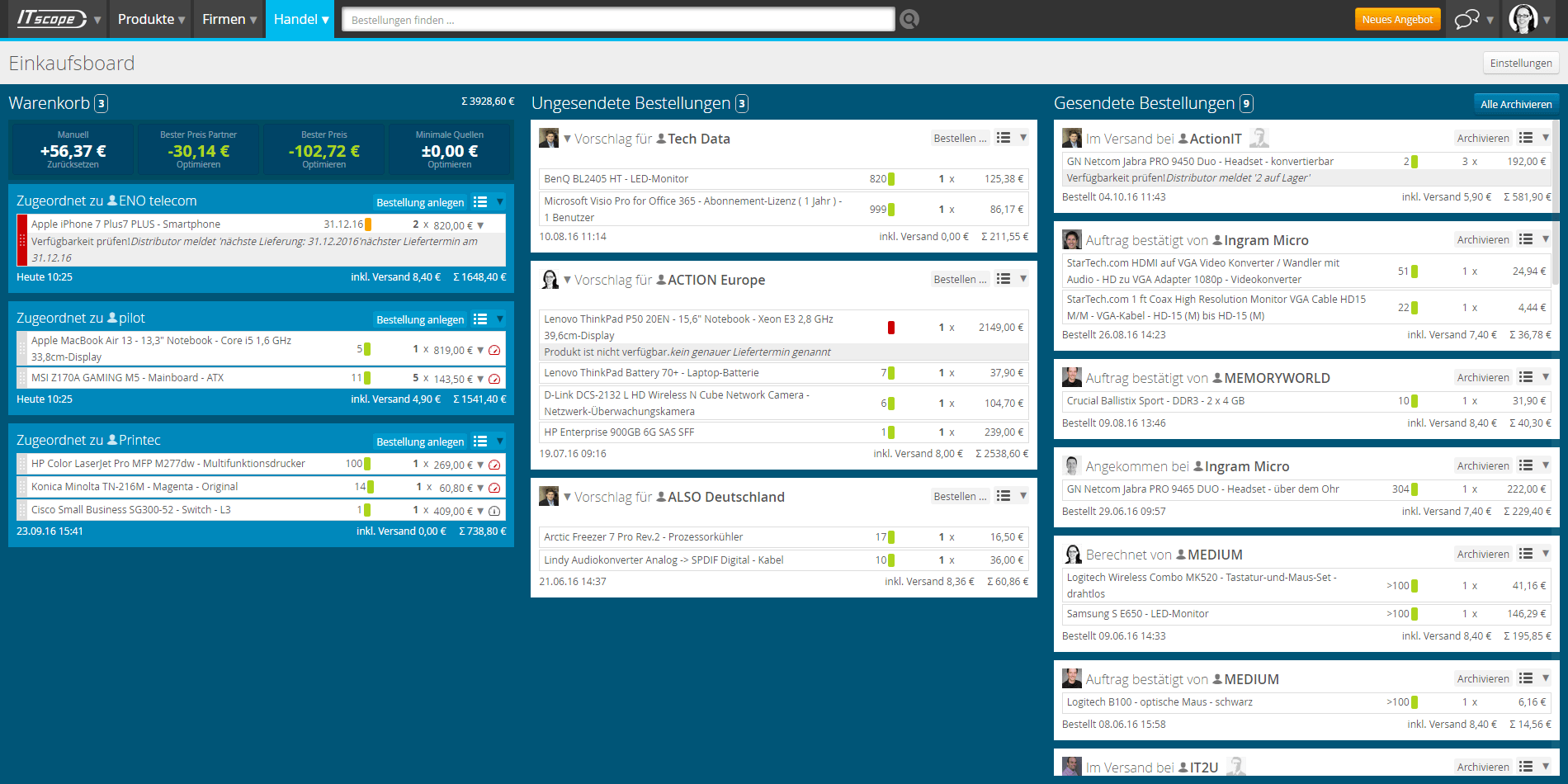Open the Samsung S E650 LED-Monitor product
The height and width of the screenshot is (784, 1568).
pyautogui.click(x=1137, y=613)
